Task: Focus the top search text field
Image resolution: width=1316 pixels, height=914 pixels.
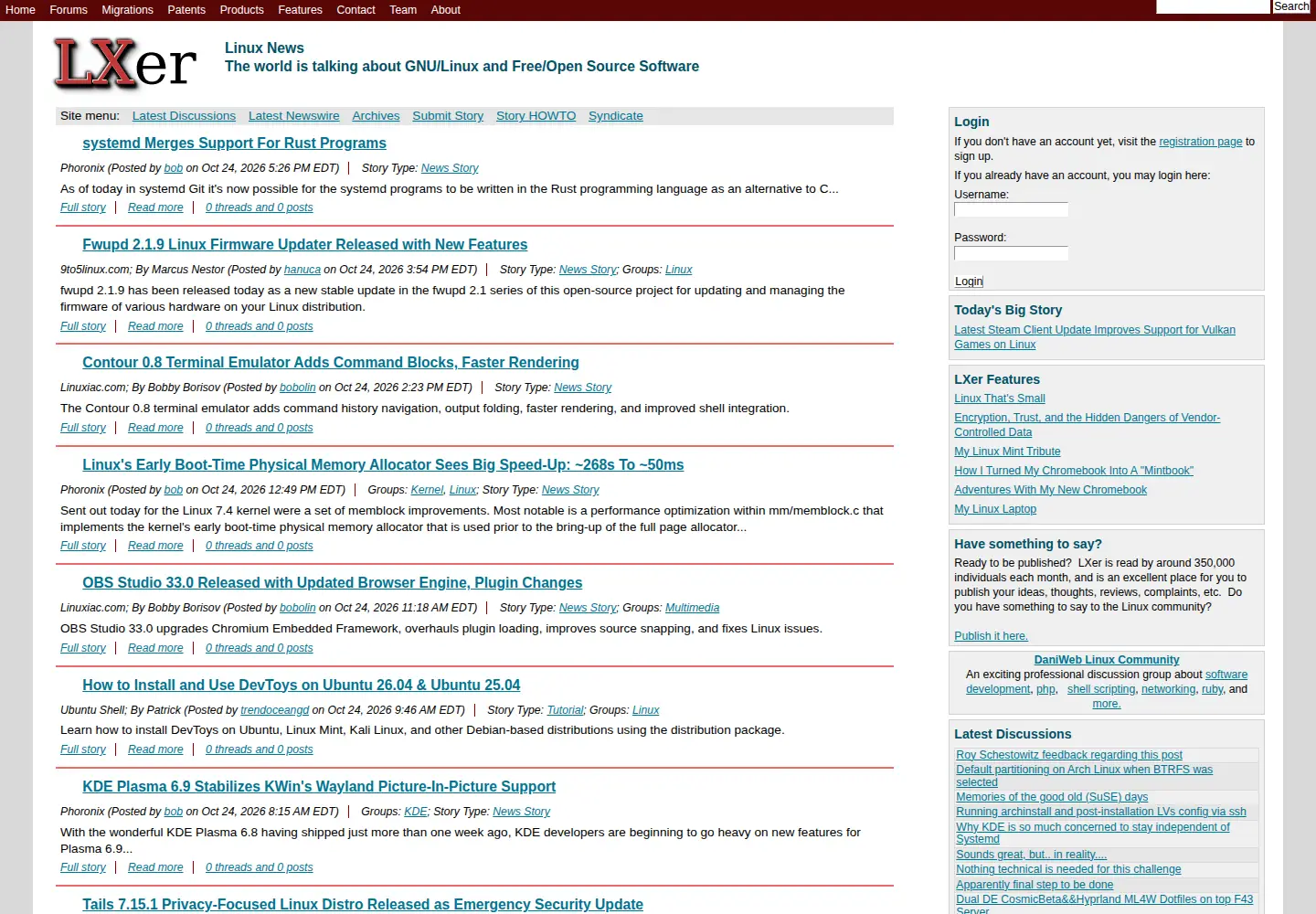Action: (1213, 6)
